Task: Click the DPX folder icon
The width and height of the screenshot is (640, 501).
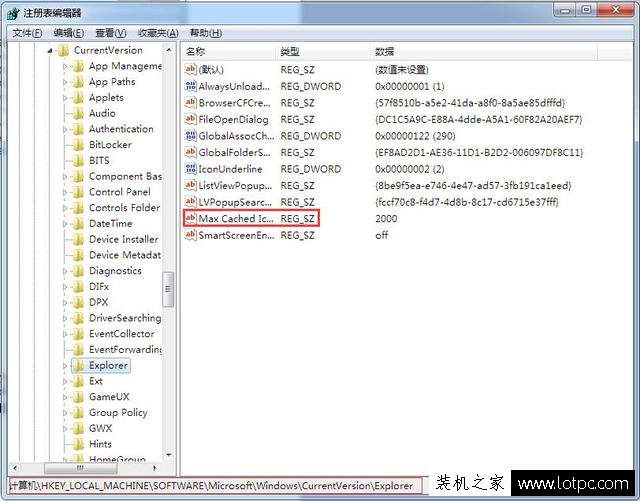Action: tap(78, 303)
